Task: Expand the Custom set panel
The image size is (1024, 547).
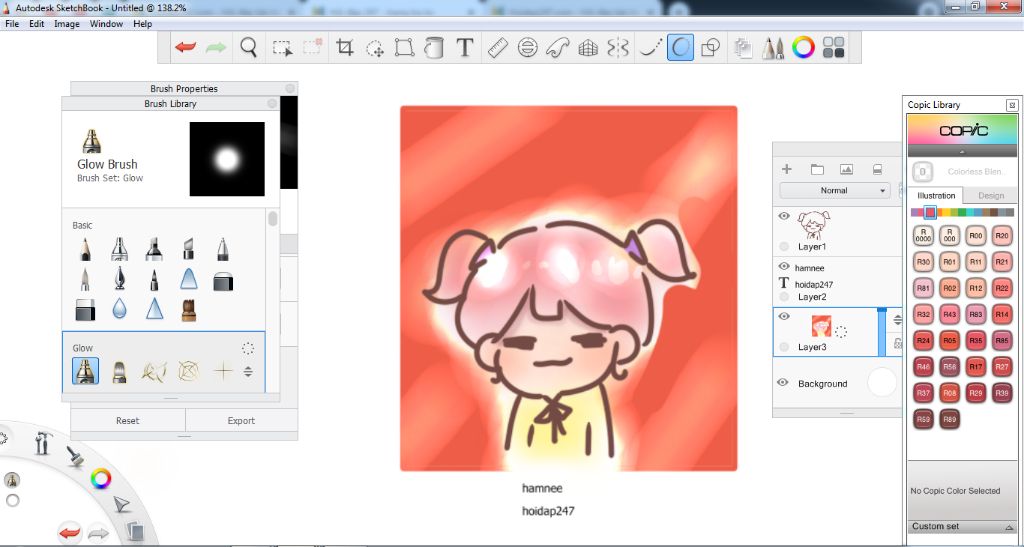Action: pyautogui.click(x=1010, y=527)
